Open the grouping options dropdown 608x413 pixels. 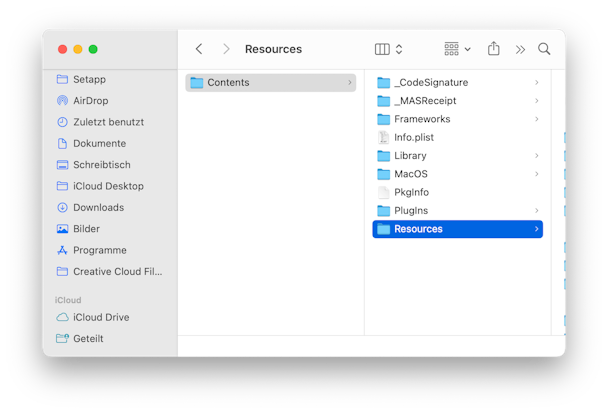[x=457, y=49]
